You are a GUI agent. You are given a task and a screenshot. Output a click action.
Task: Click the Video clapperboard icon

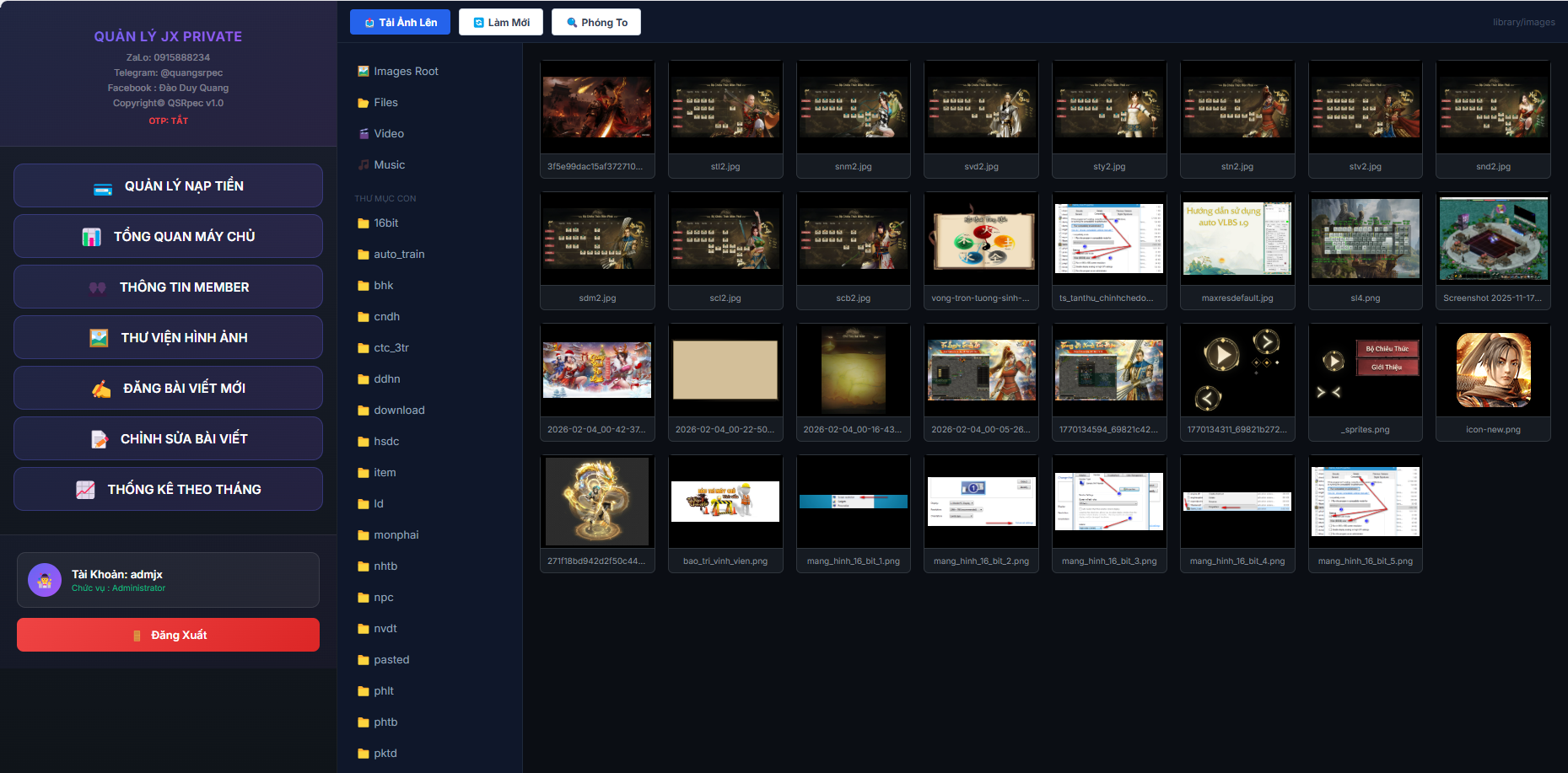363,134
